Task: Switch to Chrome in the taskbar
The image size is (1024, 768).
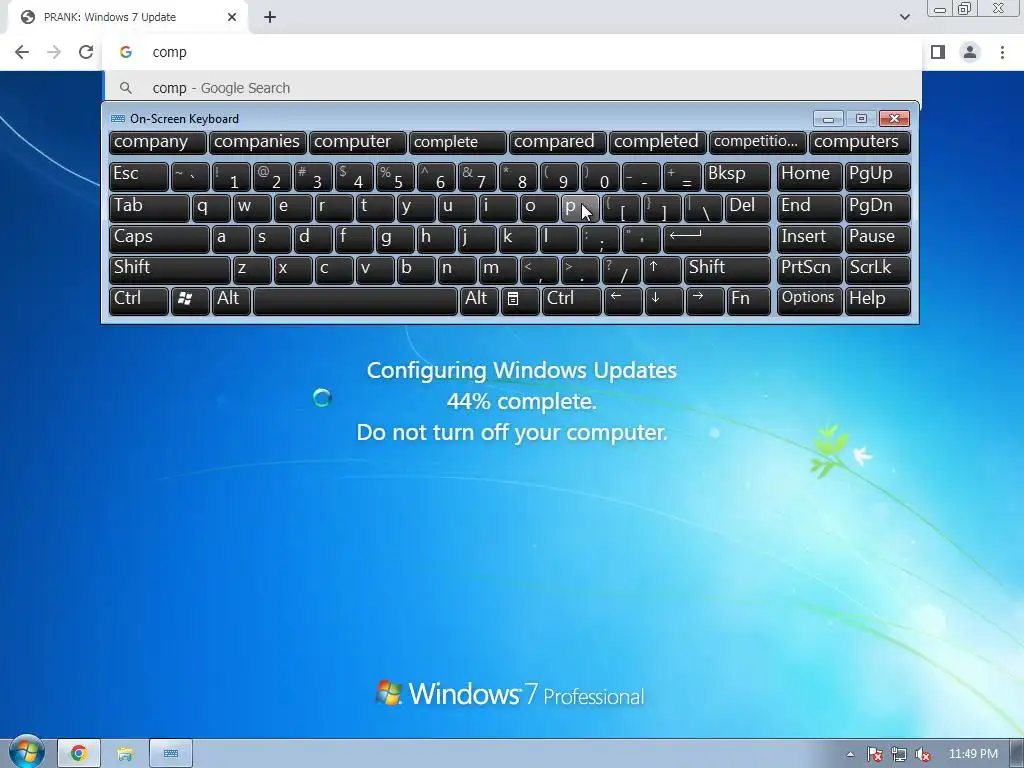Action: point(79,754)
